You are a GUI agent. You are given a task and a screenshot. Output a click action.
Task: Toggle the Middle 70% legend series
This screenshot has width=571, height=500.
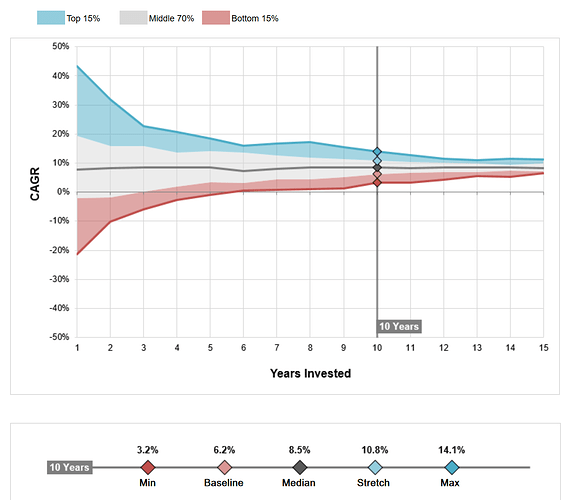(157, 18)
